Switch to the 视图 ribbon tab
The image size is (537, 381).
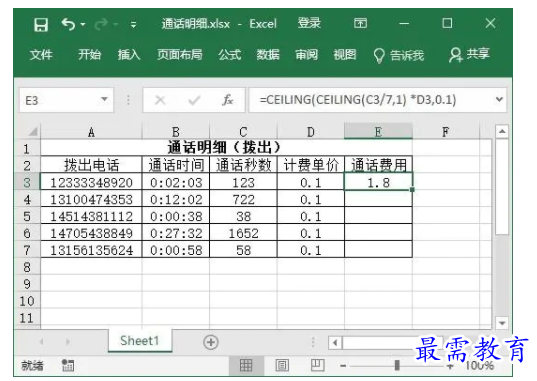point(345,54)
